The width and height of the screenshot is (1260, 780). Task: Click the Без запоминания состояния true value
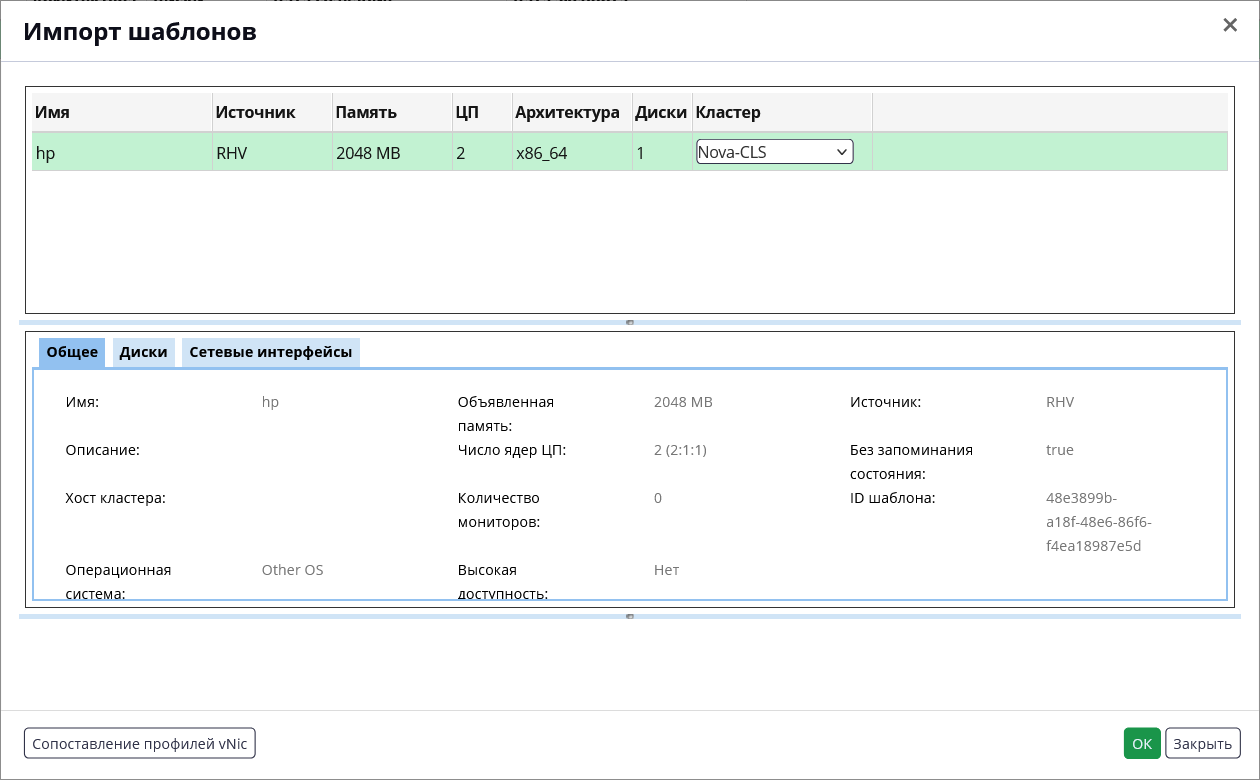click(x=1060, y=450)
